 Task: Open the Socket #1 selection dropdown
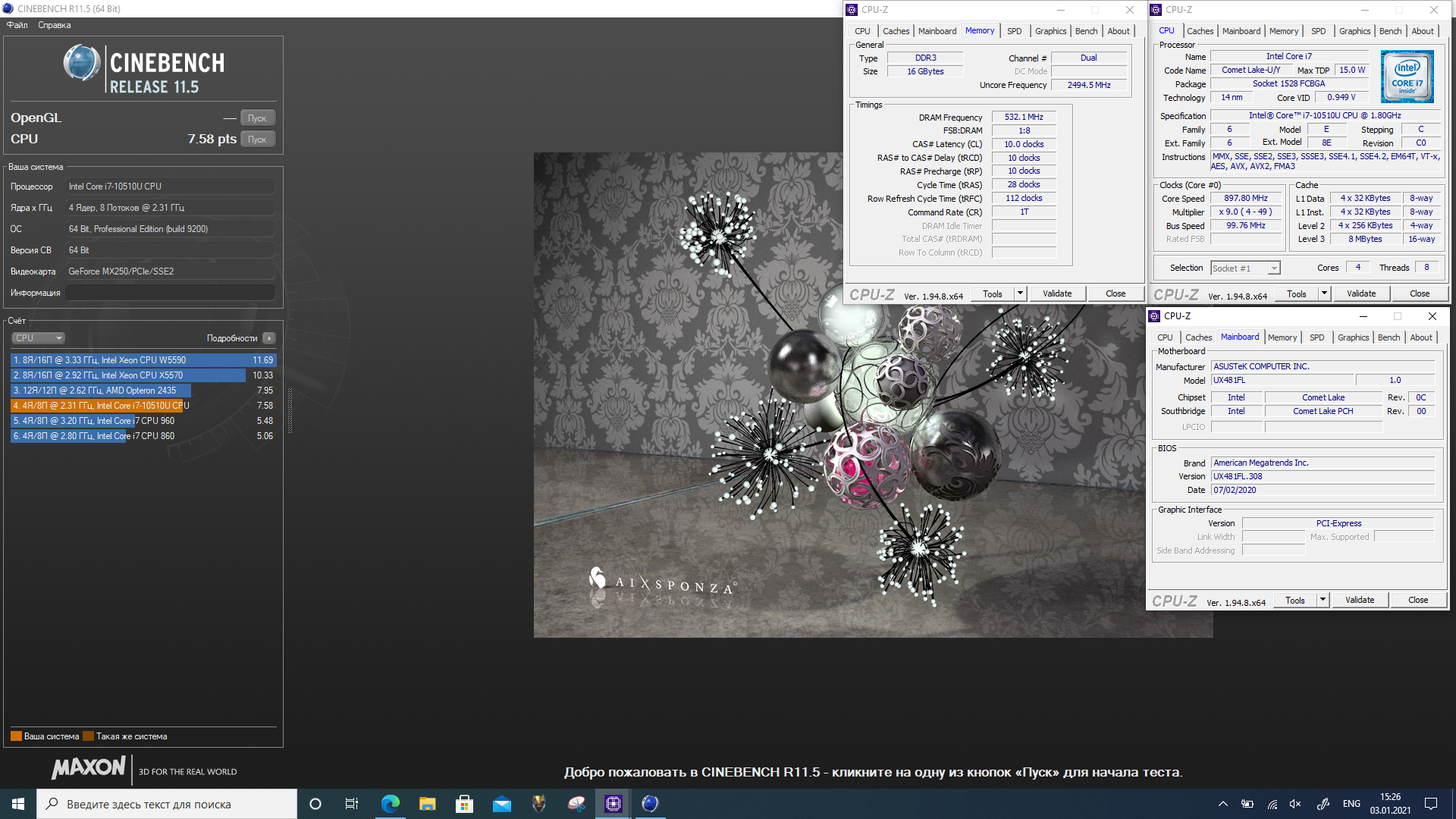(x=1245, y=268)
